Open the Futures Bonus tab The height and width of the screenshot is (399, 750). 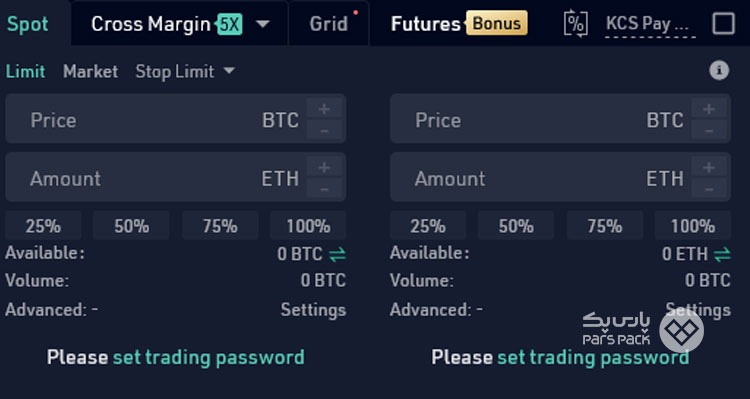459,24
